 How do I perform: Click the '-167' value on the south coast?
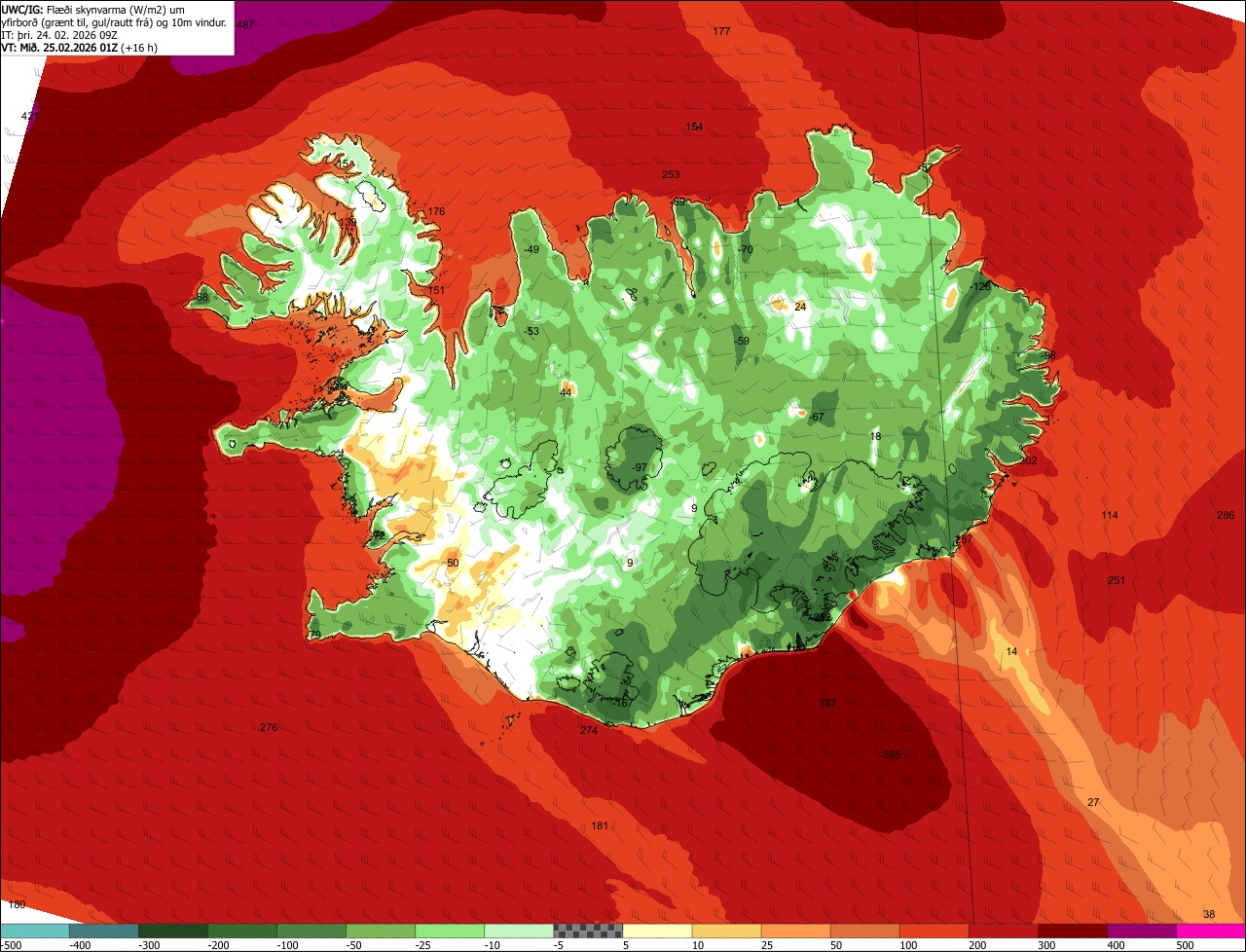[623, 702]
